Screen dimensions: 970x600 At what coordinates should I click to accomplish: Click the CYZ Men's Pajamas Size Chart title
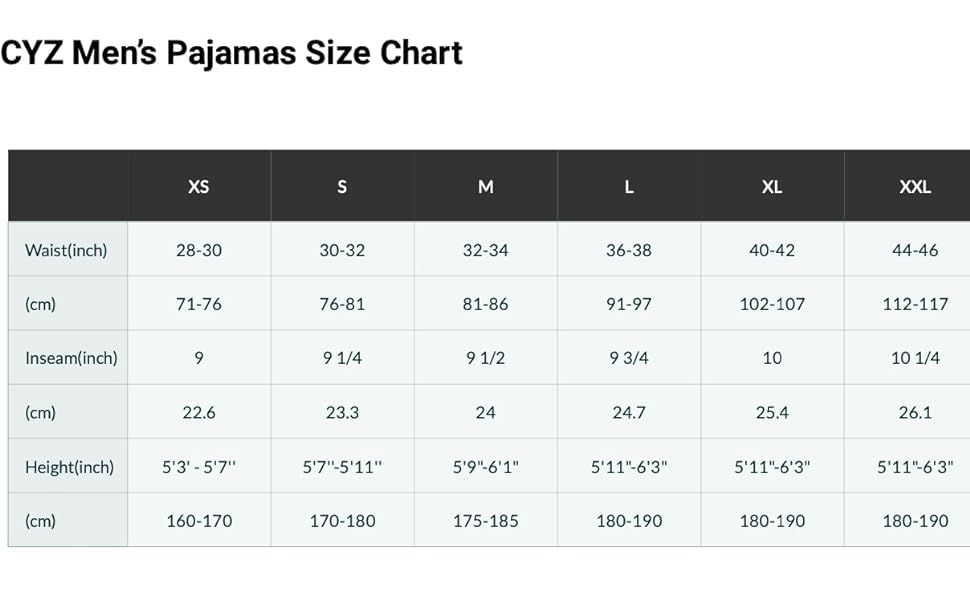click(x=231, y=53)
